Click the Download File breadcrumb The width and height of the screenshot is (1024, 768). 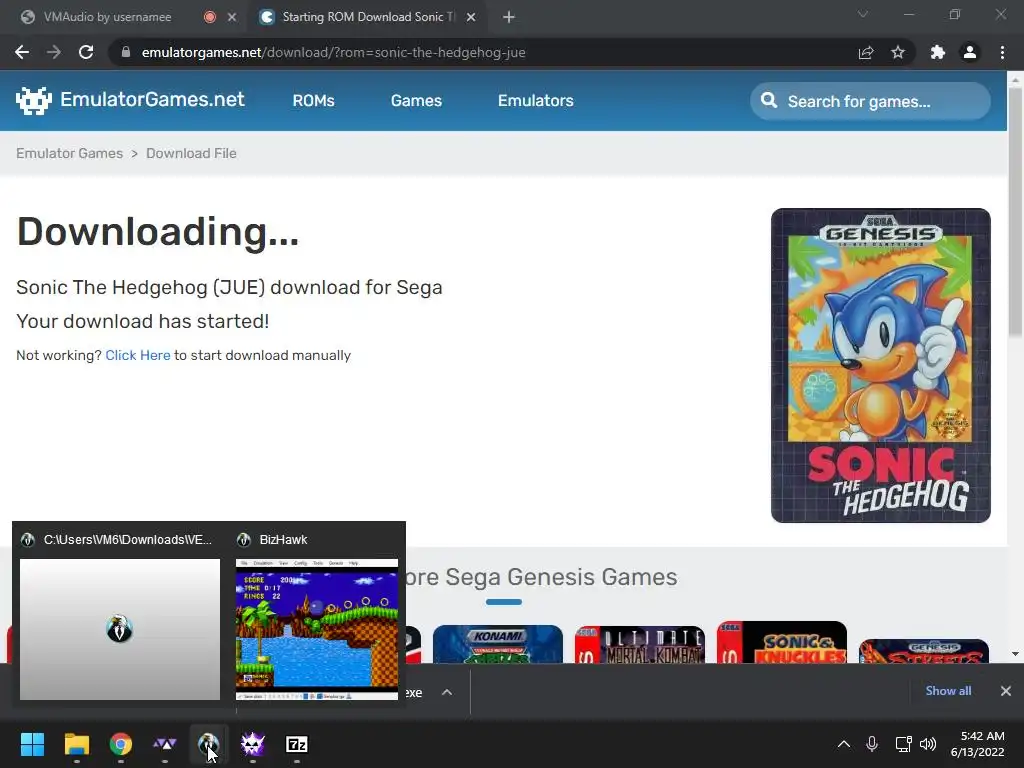click(191, 153)
